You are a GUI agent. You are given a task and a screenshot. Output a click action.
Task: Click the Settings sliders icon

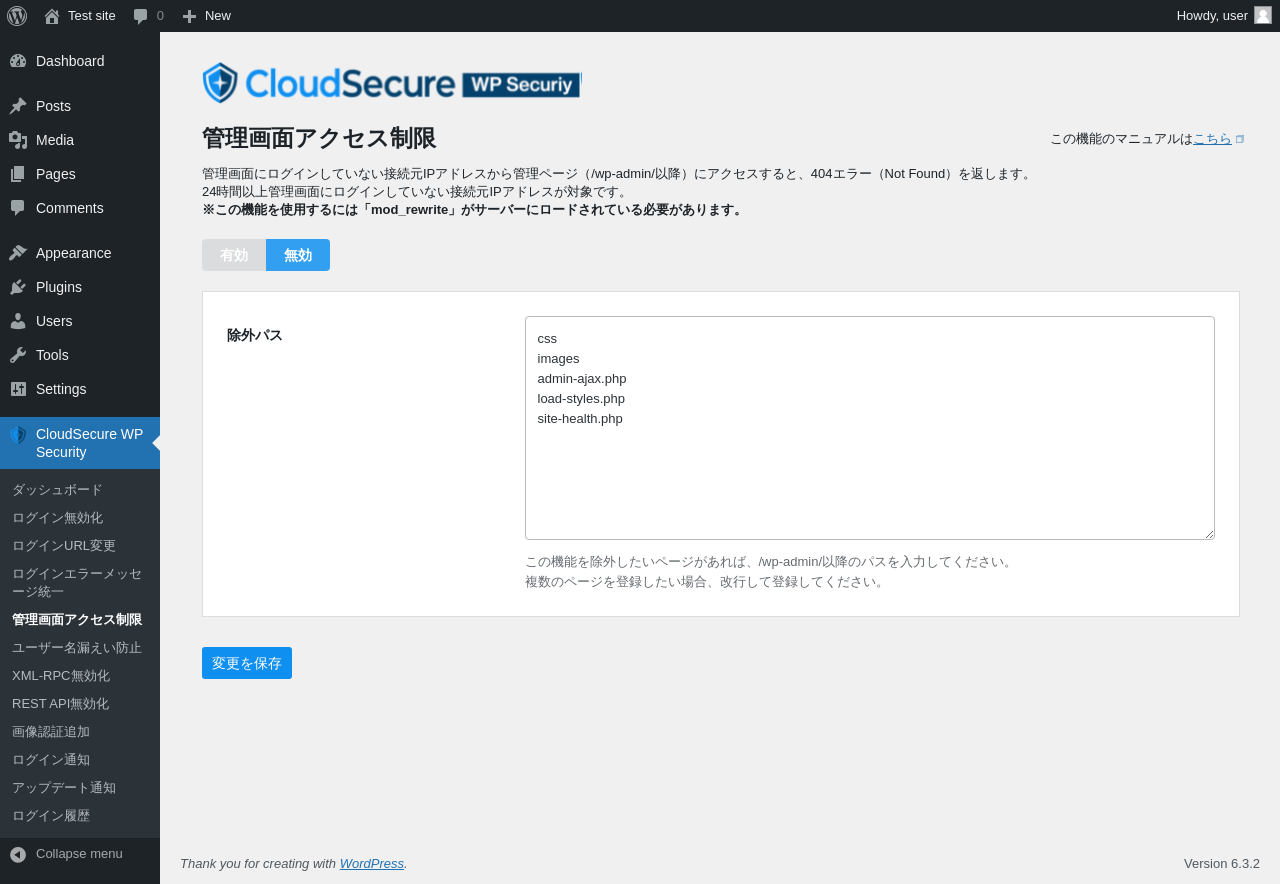click(18, 389)
